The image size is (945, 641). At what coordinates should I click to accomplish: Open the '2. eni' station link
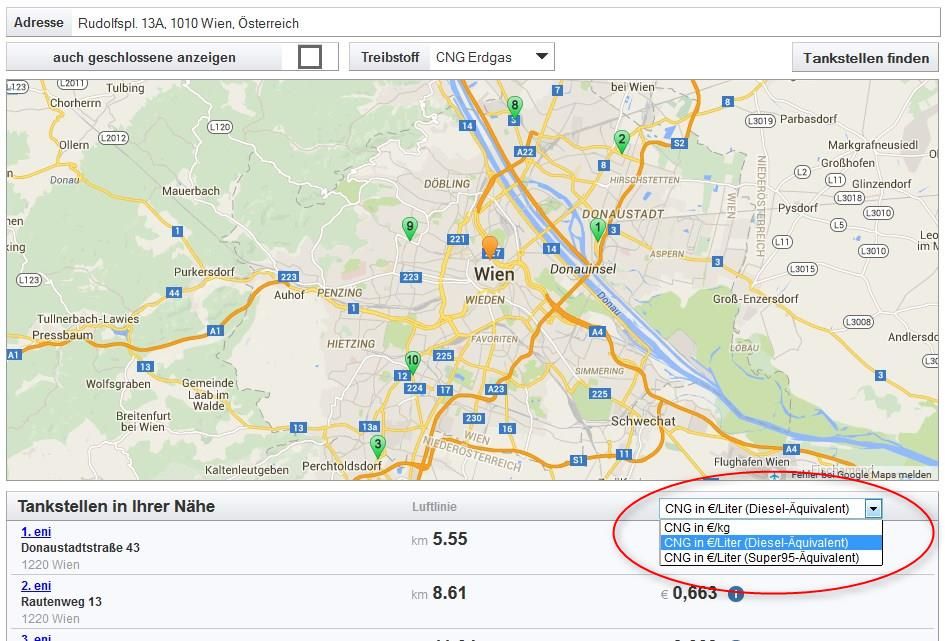(36, 586)
